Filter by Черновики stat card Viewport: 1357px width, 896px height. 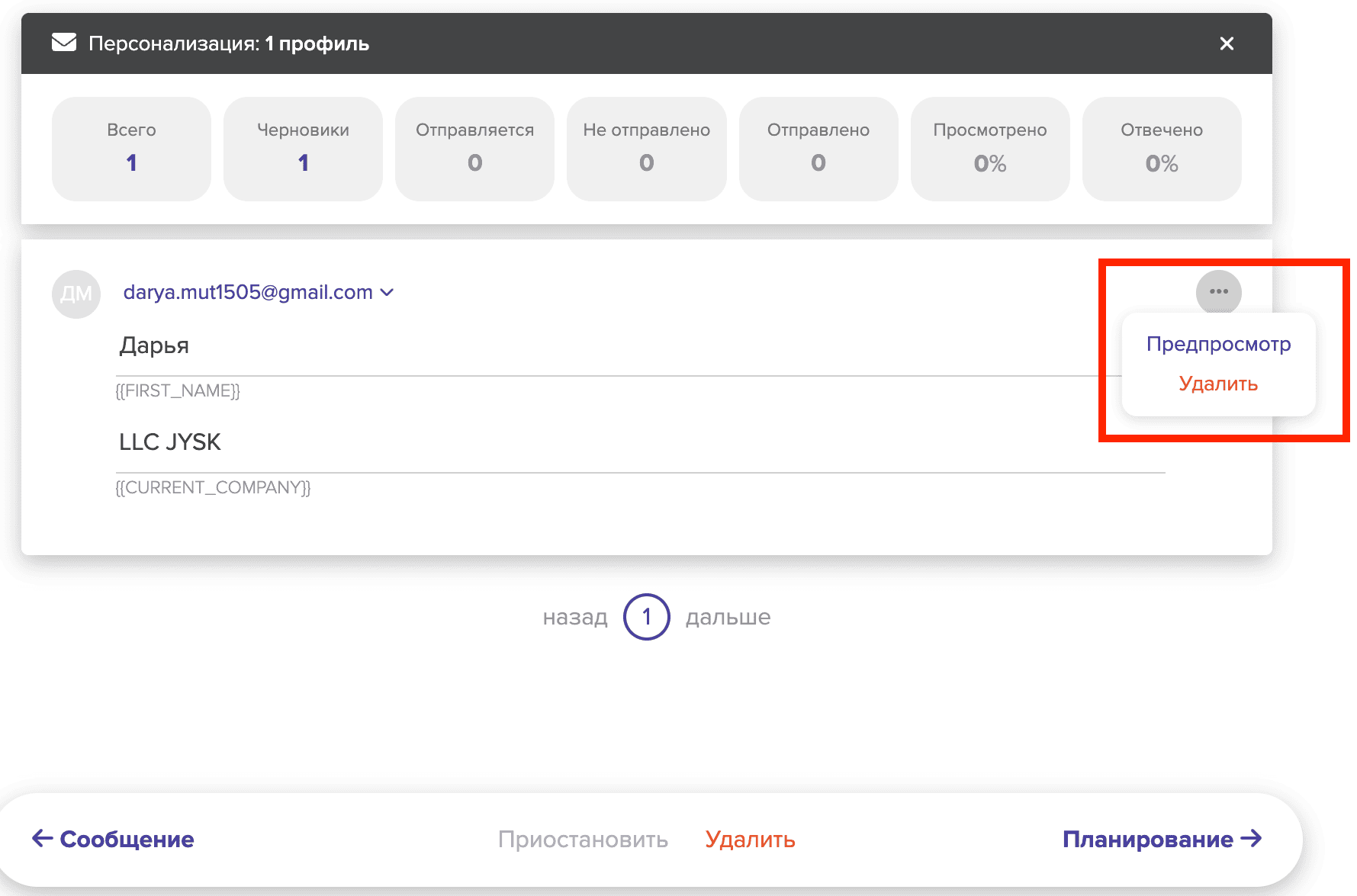[303, 149]
